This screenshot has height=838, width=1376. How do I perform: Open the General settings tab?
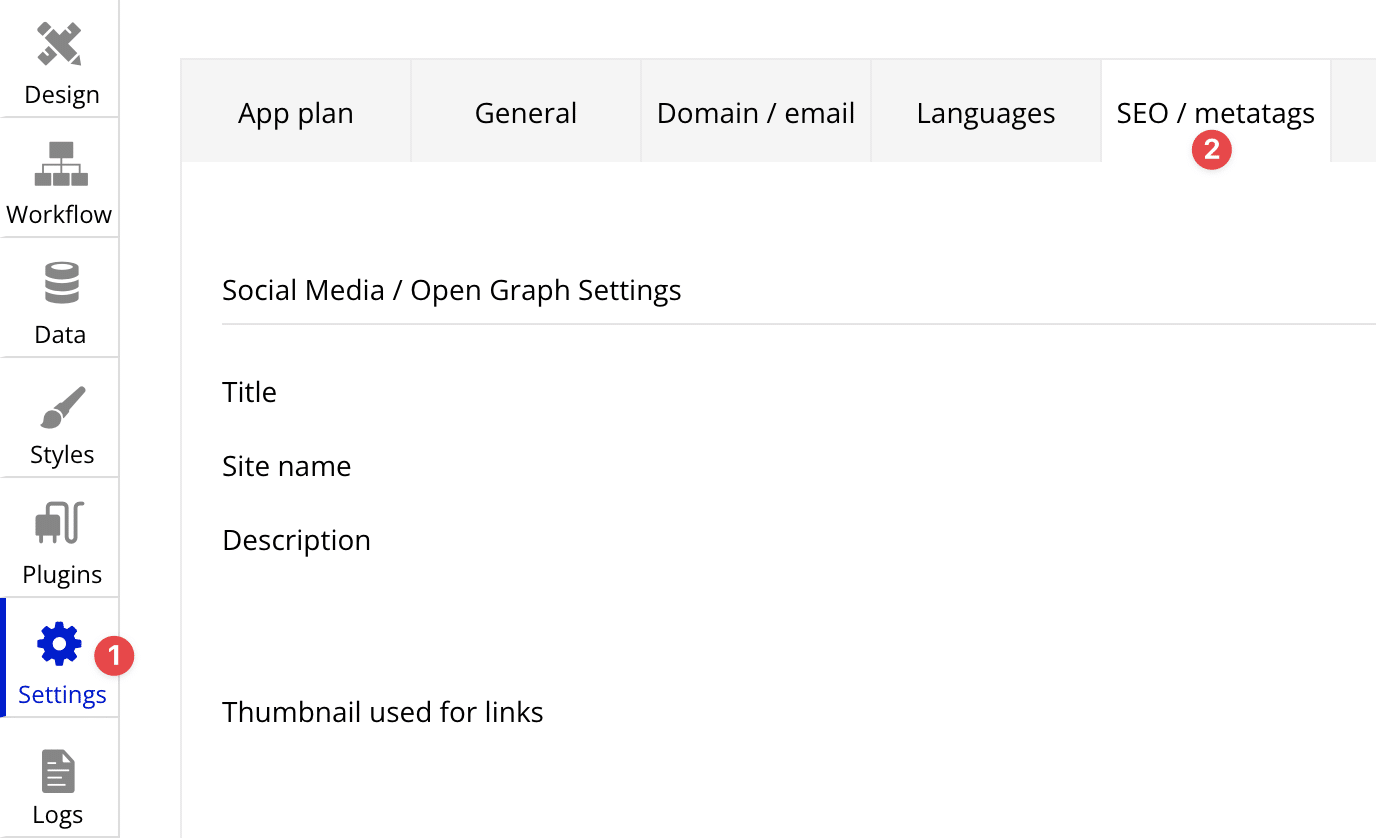pyautogui.click(x=526, y=113)
